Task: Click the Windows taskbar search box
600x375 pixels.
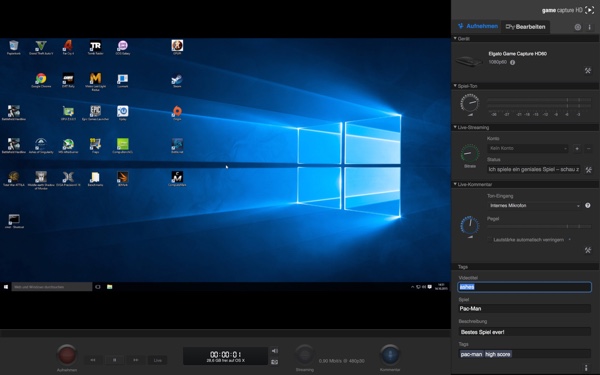Action: coord(52,287)
